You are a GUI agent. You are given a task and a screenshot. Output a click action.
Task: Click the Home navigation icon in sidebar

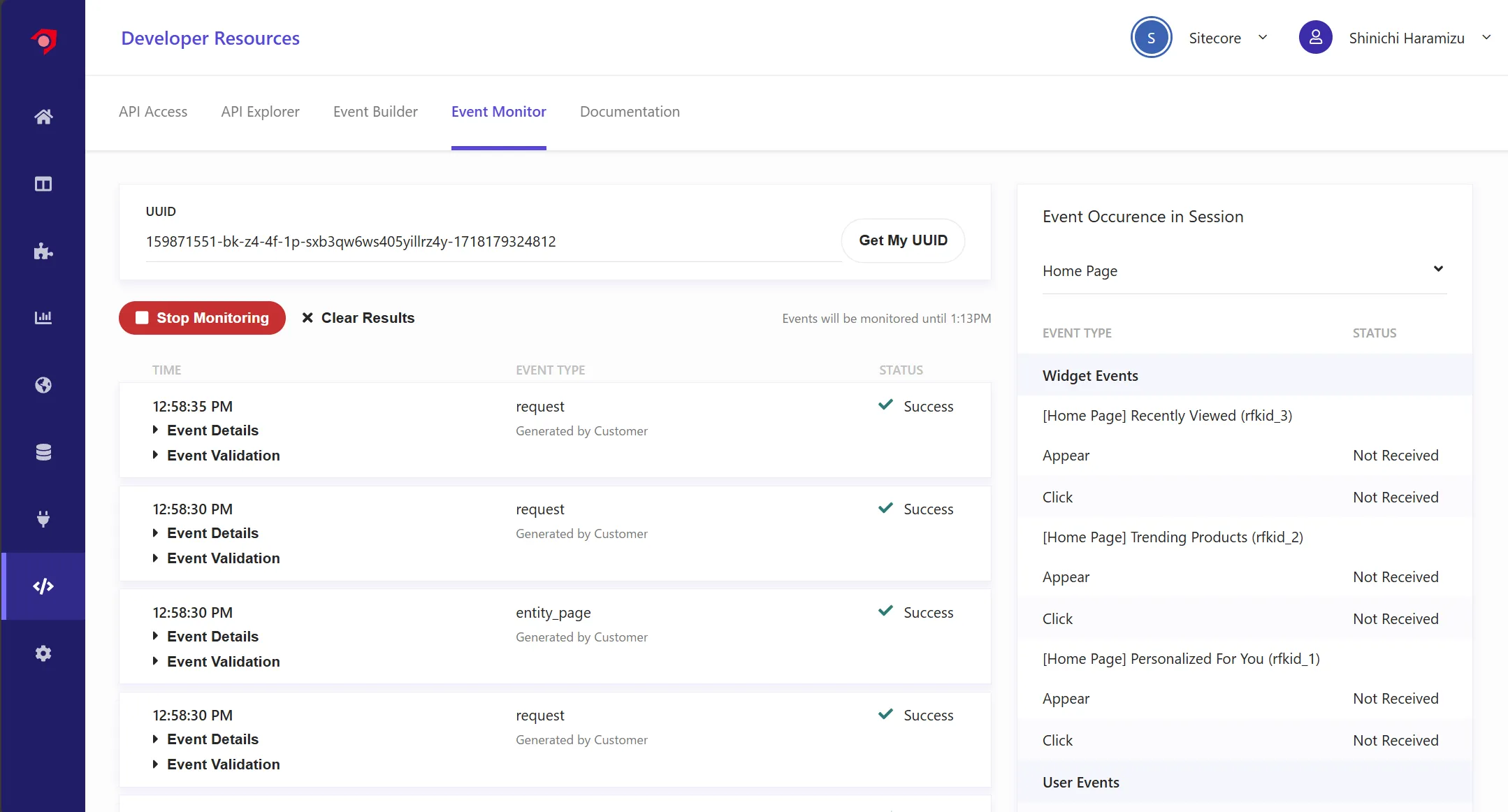(x=43, y=116)
